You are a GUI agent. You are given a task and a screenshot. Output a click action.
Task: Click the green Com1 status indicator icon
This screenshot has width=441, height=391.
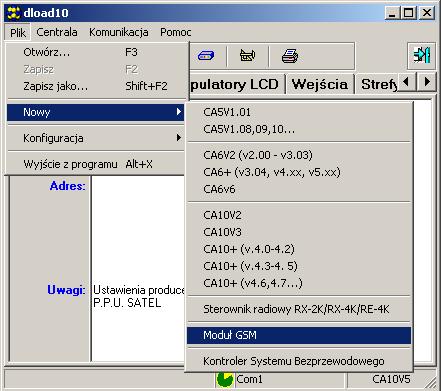(225, 379)
